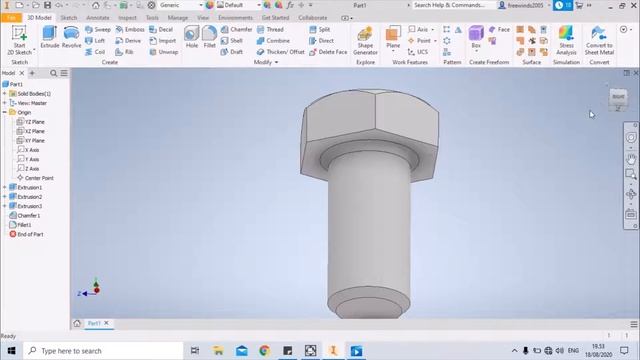Launch Stress Analysis

point(566,40)
